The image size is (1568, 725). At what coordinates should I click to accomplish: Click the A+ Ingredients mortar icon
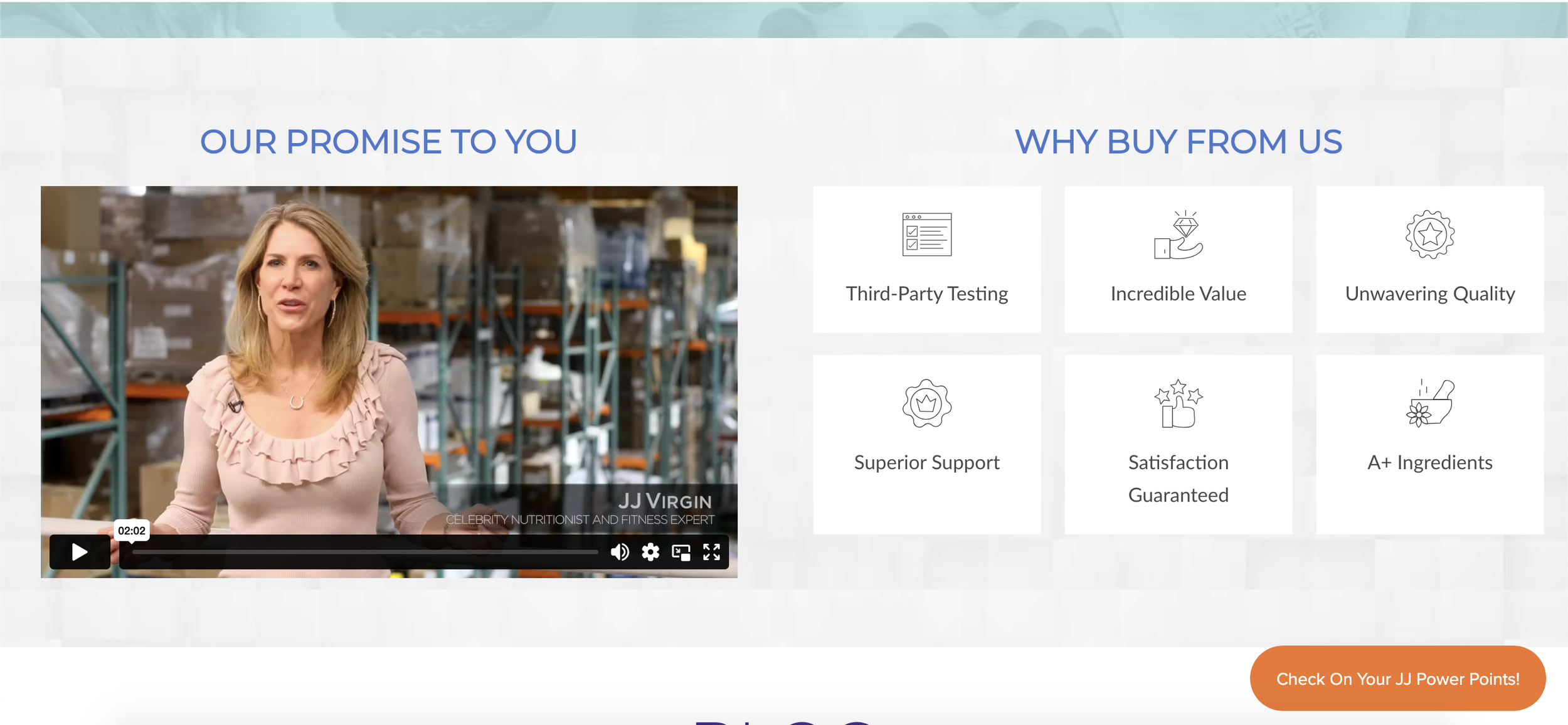point(1430,403)
